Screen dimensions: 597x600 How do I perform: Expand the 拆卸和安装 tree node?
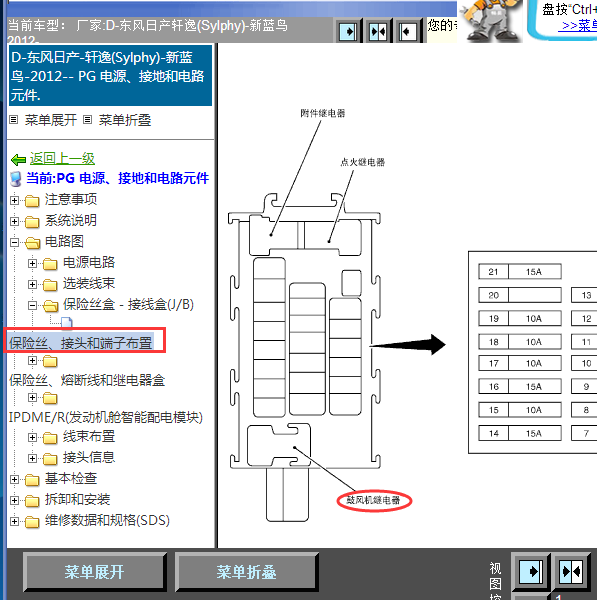pos(15,501)
